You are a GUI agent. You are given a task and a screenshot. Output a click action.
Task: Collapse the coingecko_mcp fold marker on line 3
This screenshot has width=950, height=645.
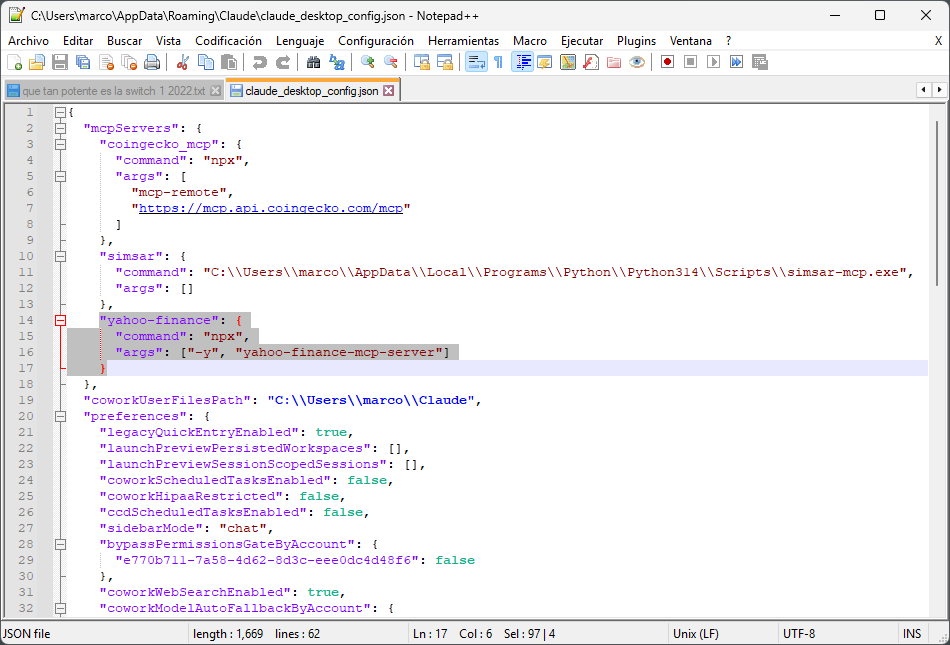click(x=60, y=144)
